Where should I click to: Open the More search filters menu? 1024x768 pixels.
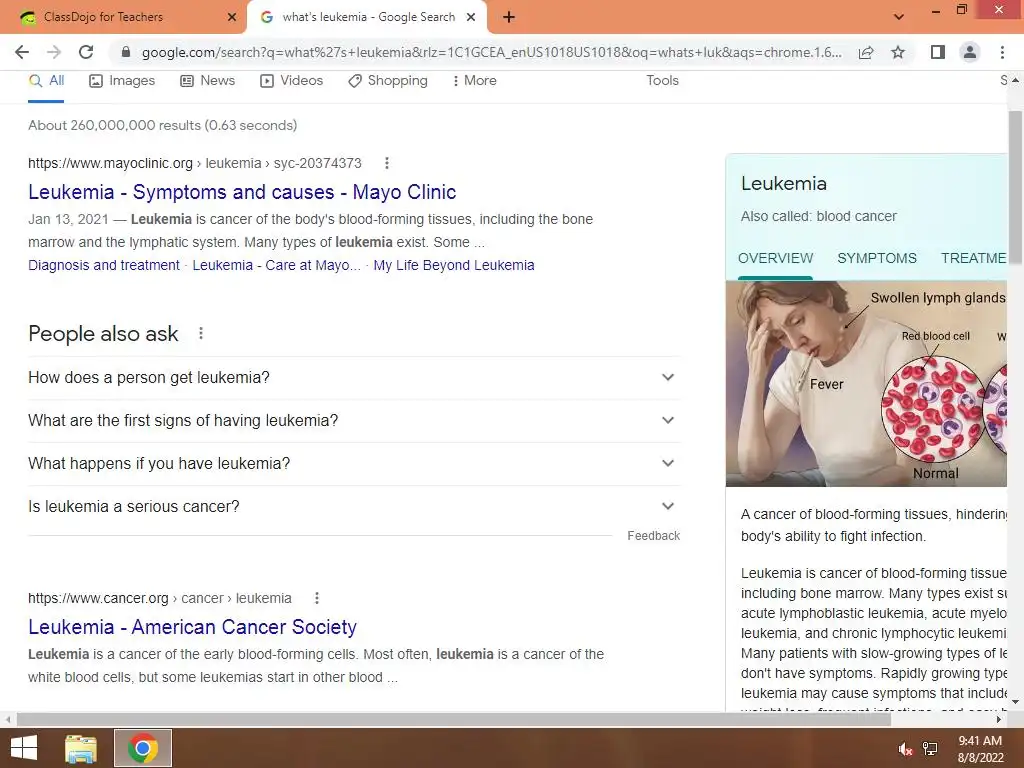coord(474,80)
